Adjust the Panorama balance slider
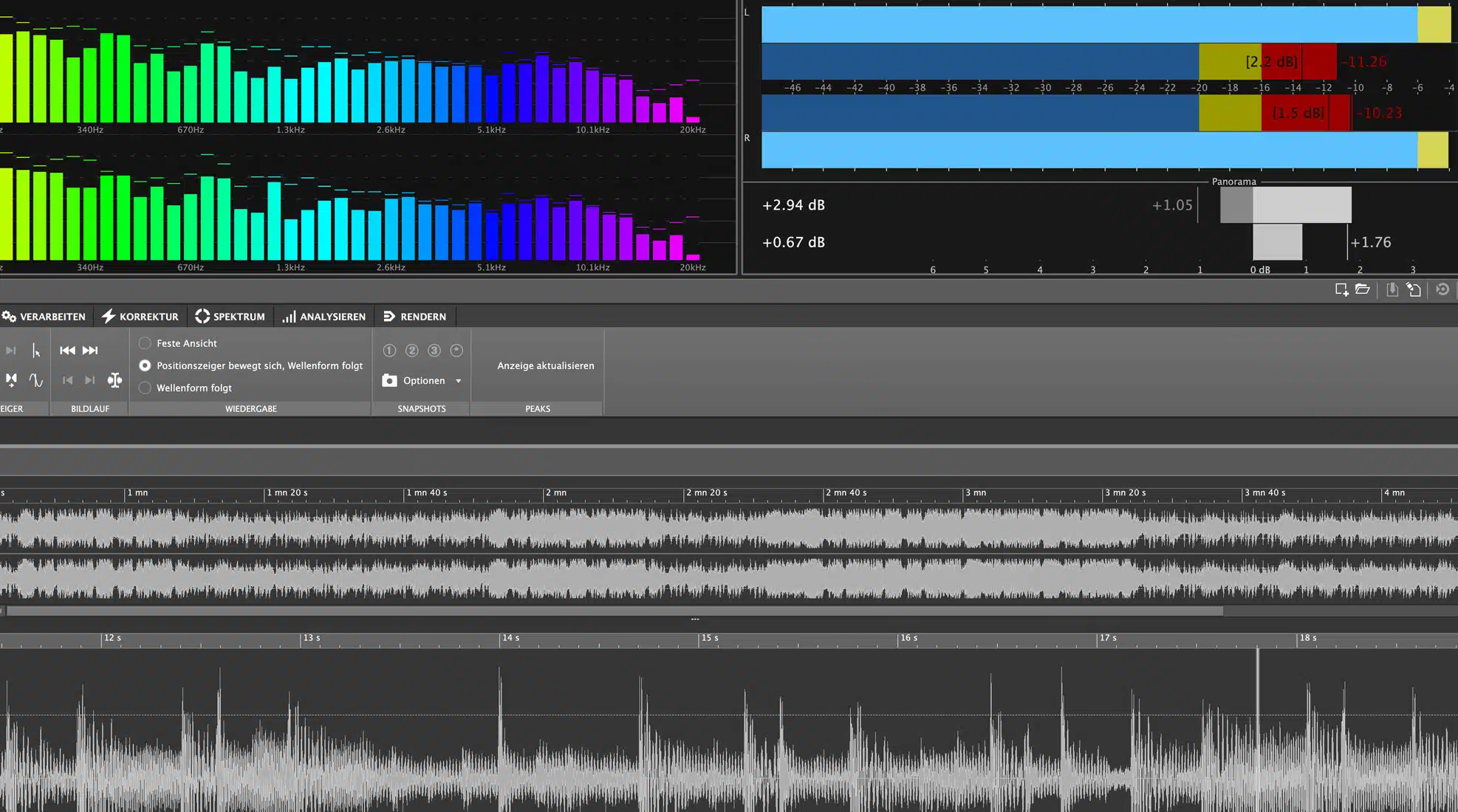This screenshot has width=1458, height=812. click(x=1285, y=205)
